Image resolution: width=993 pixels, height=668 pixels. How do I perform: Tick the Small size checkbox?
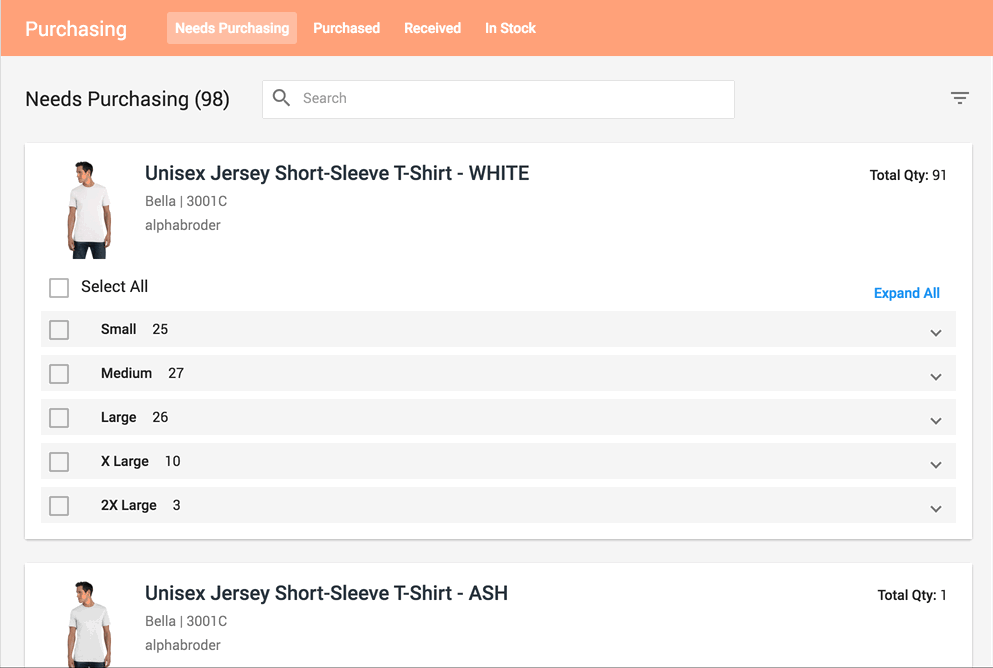tap(59, 330)
